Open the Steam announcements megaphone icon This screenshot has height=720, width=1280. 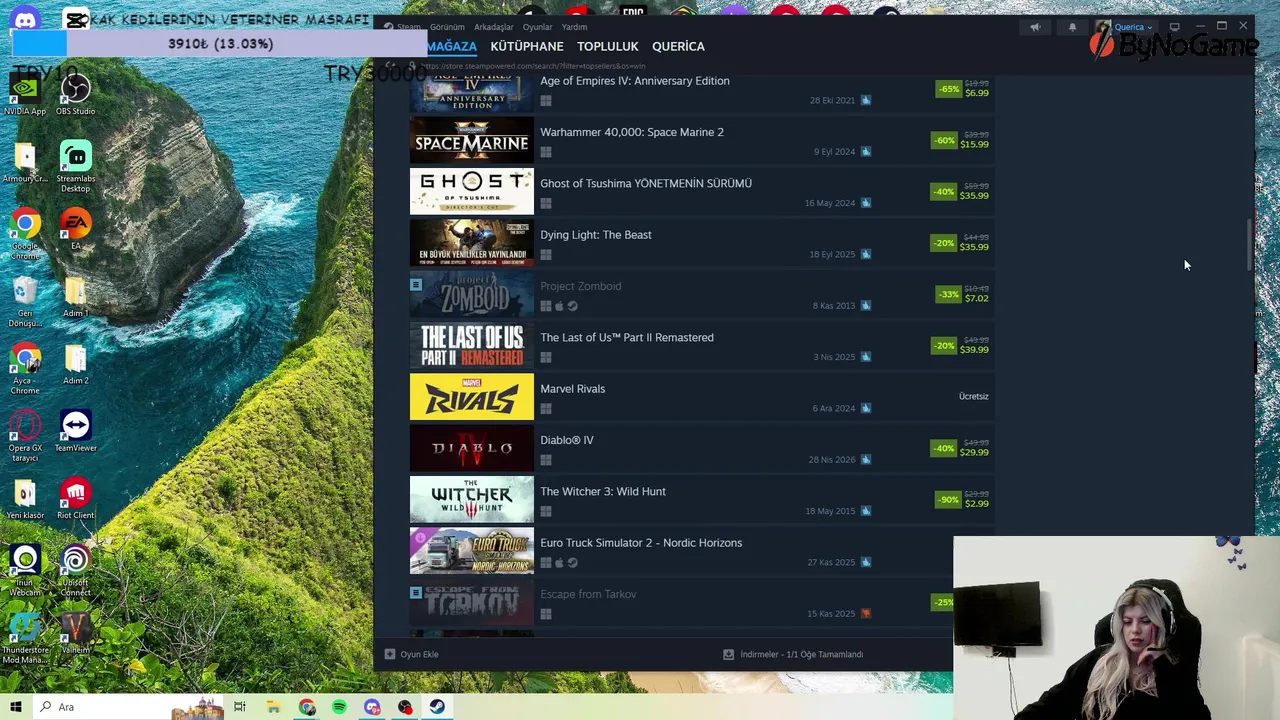click(x=1035, y=27)
